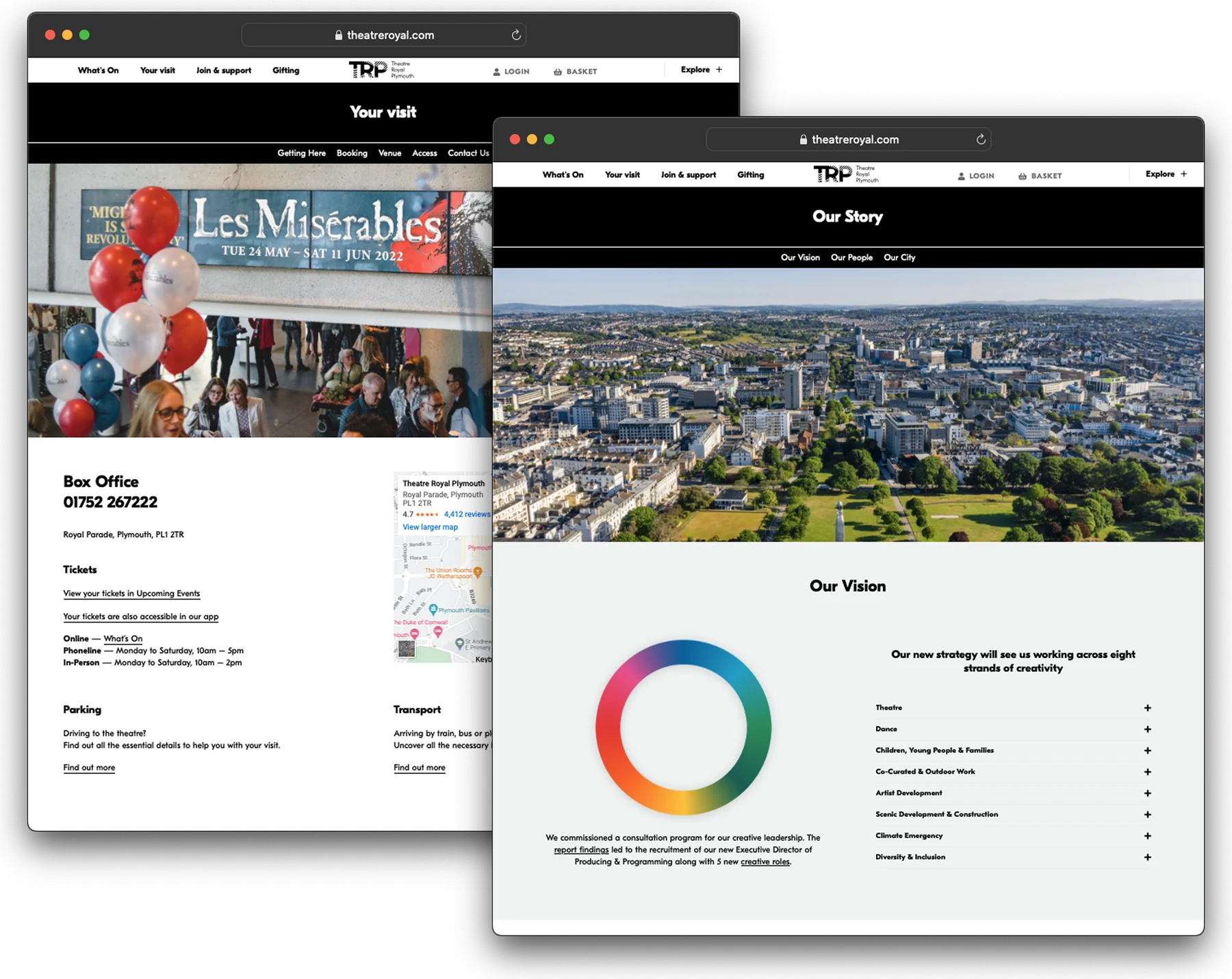The image size is (1232, 979).
Task: Open Join & support in front window
Action: (x=689, y=174)
